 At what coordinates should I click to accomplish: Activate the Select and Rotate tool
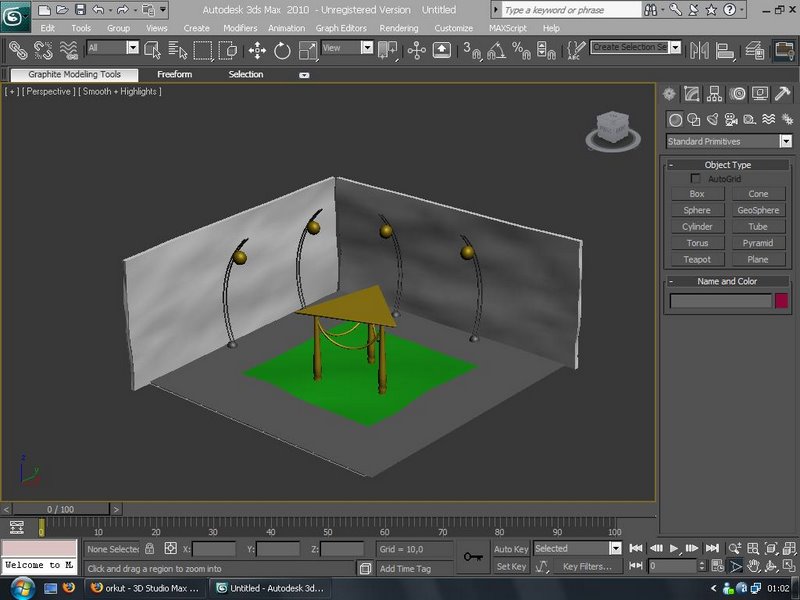point(282,50)
